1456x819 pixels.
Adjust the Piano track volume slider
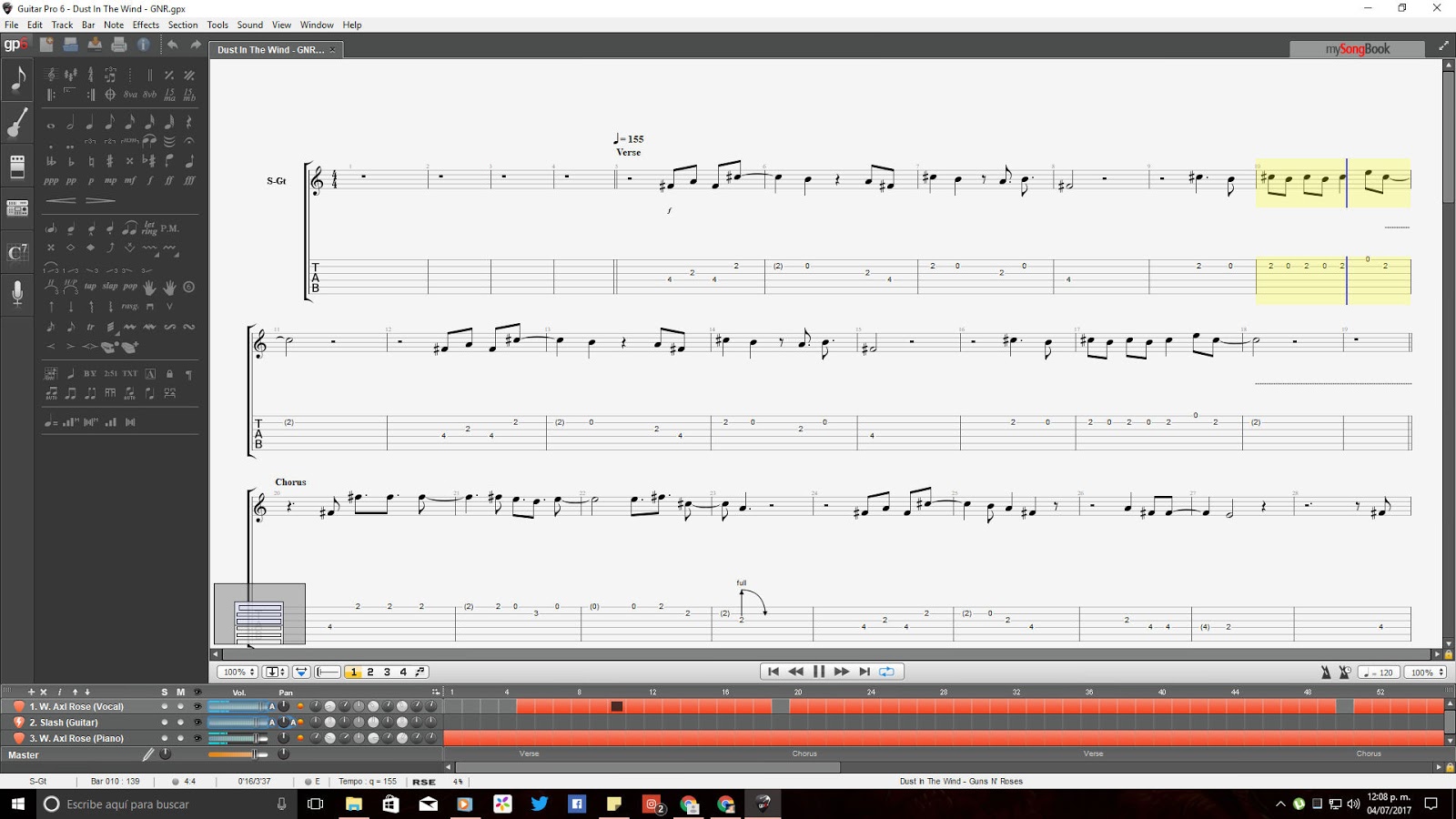(x=237, y=738)
